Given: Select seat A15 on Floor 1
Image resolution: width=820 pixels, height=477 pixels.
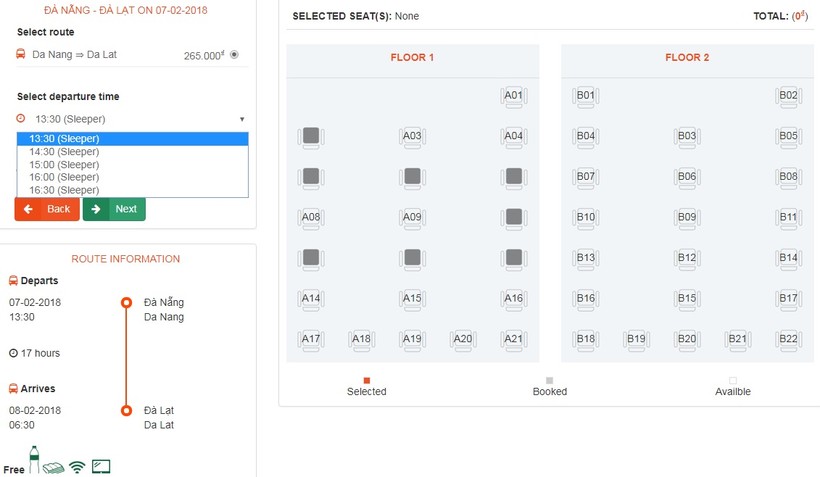Looking at the screenshot, I should click(412, 298).
